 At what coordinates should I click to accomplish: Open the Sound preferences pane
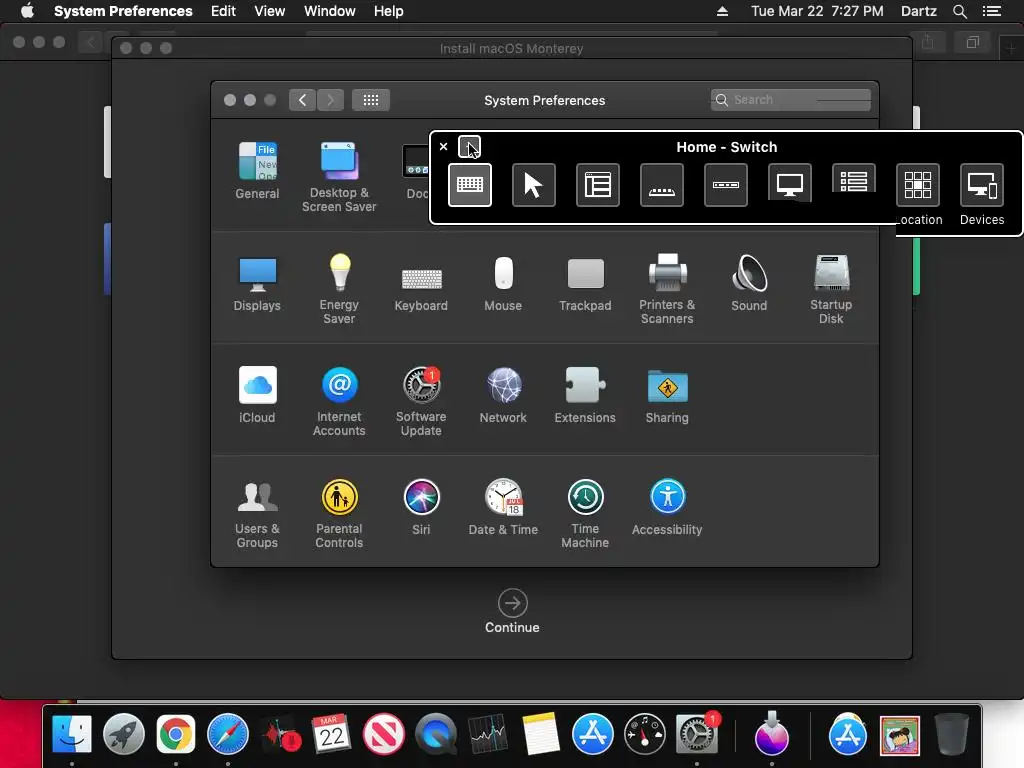(x=749, y=283)
